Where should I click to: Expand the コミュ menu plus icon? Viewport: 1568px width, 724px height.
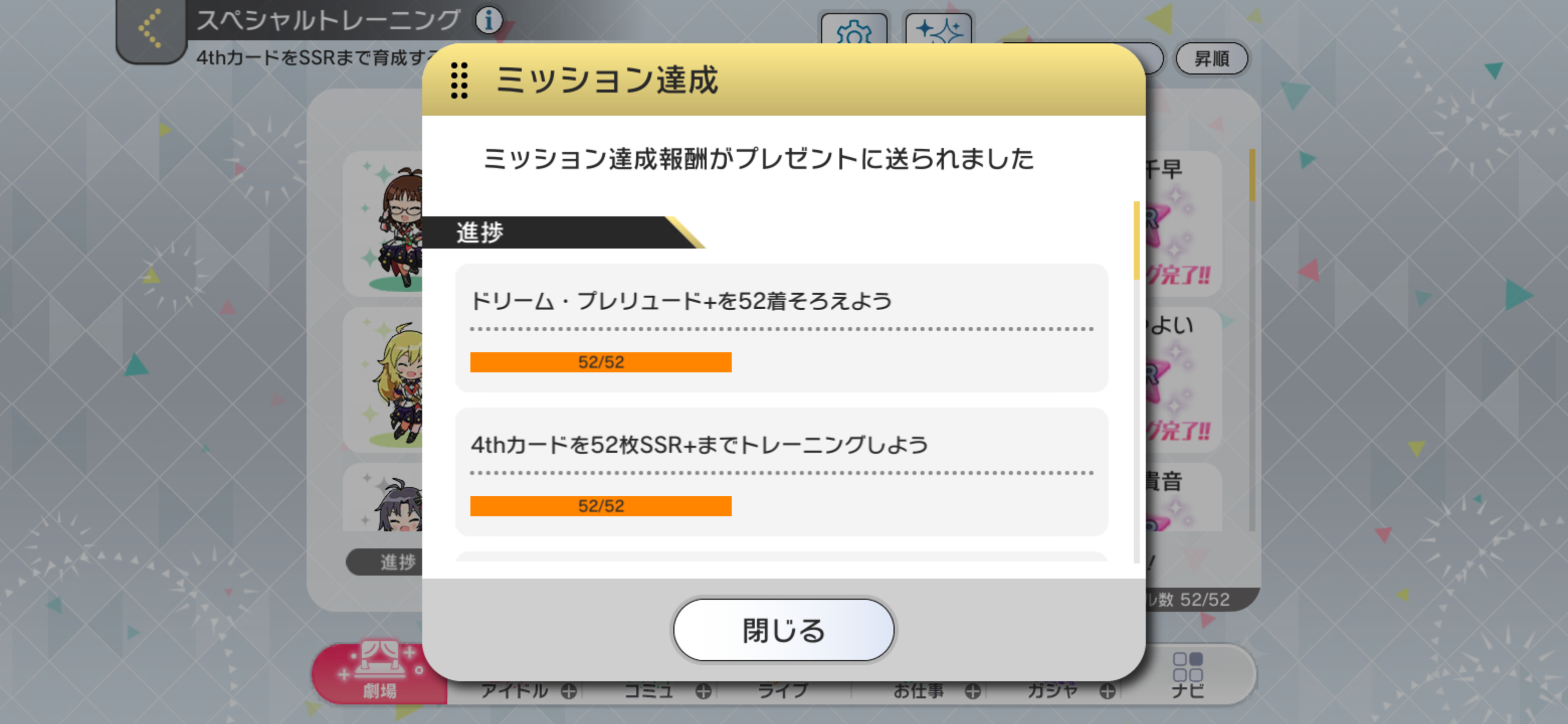(703, 691)
